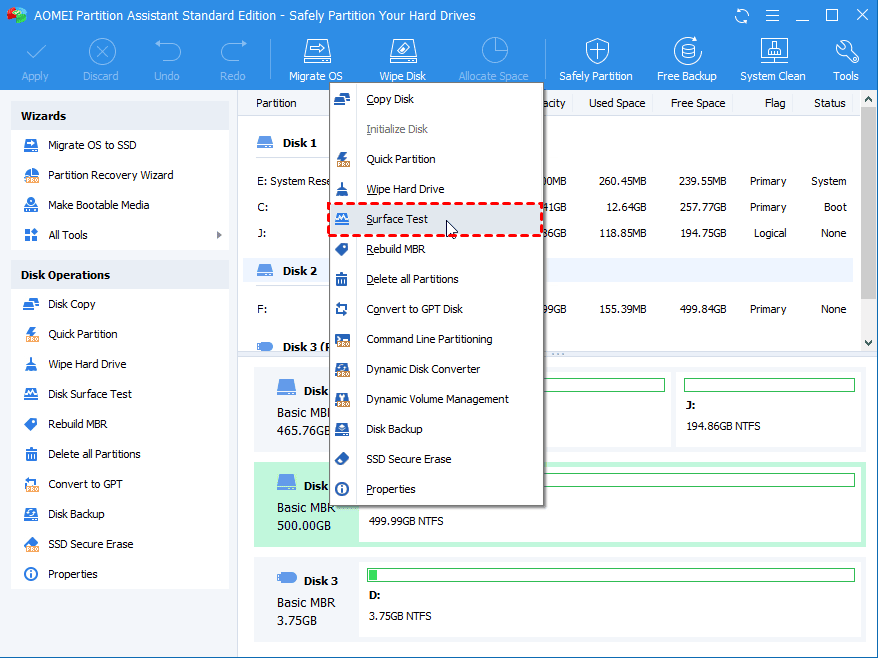Click the Undo arrow icon
The image size is (878, 658).
[167, 51]
